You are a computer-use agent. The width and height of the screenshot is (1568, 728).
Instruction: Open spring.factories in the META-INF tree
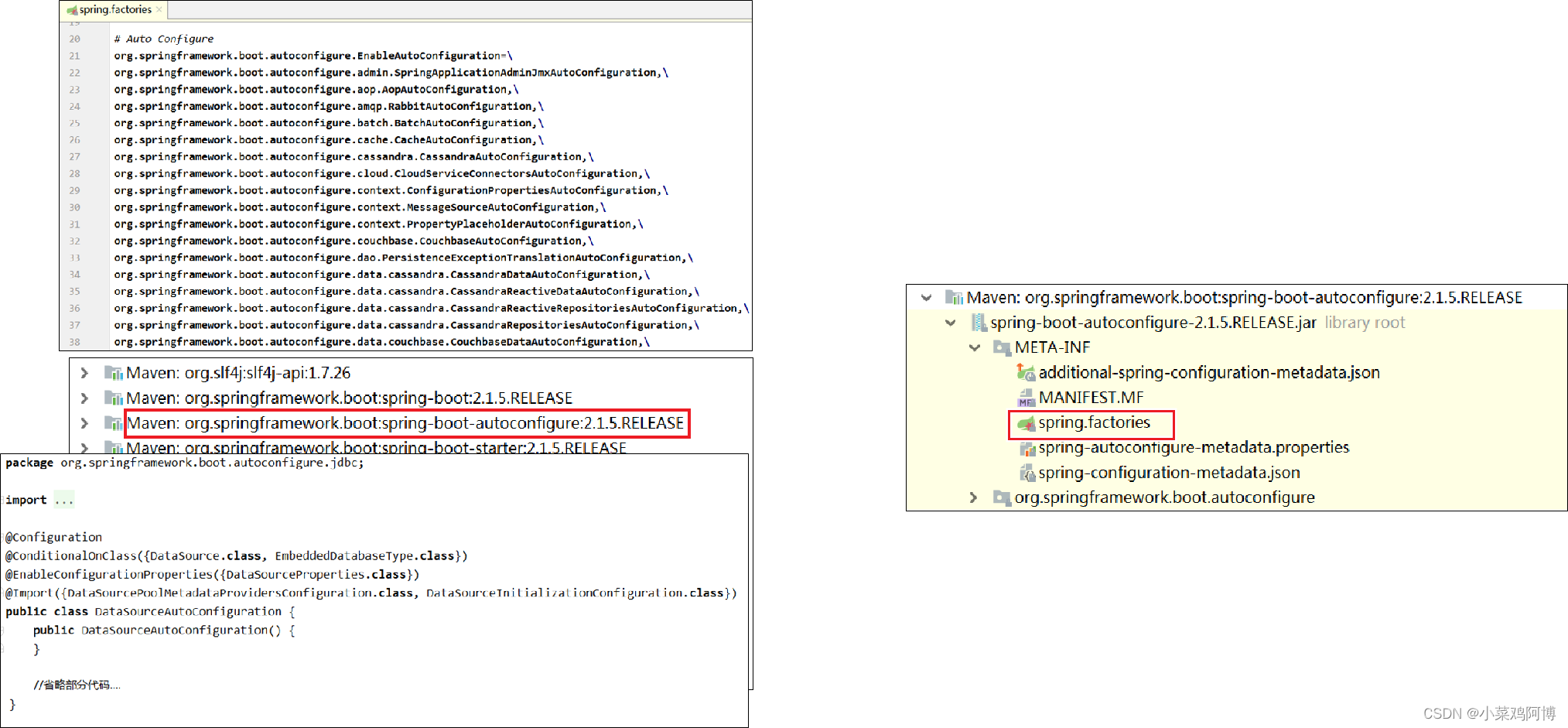1094,423
